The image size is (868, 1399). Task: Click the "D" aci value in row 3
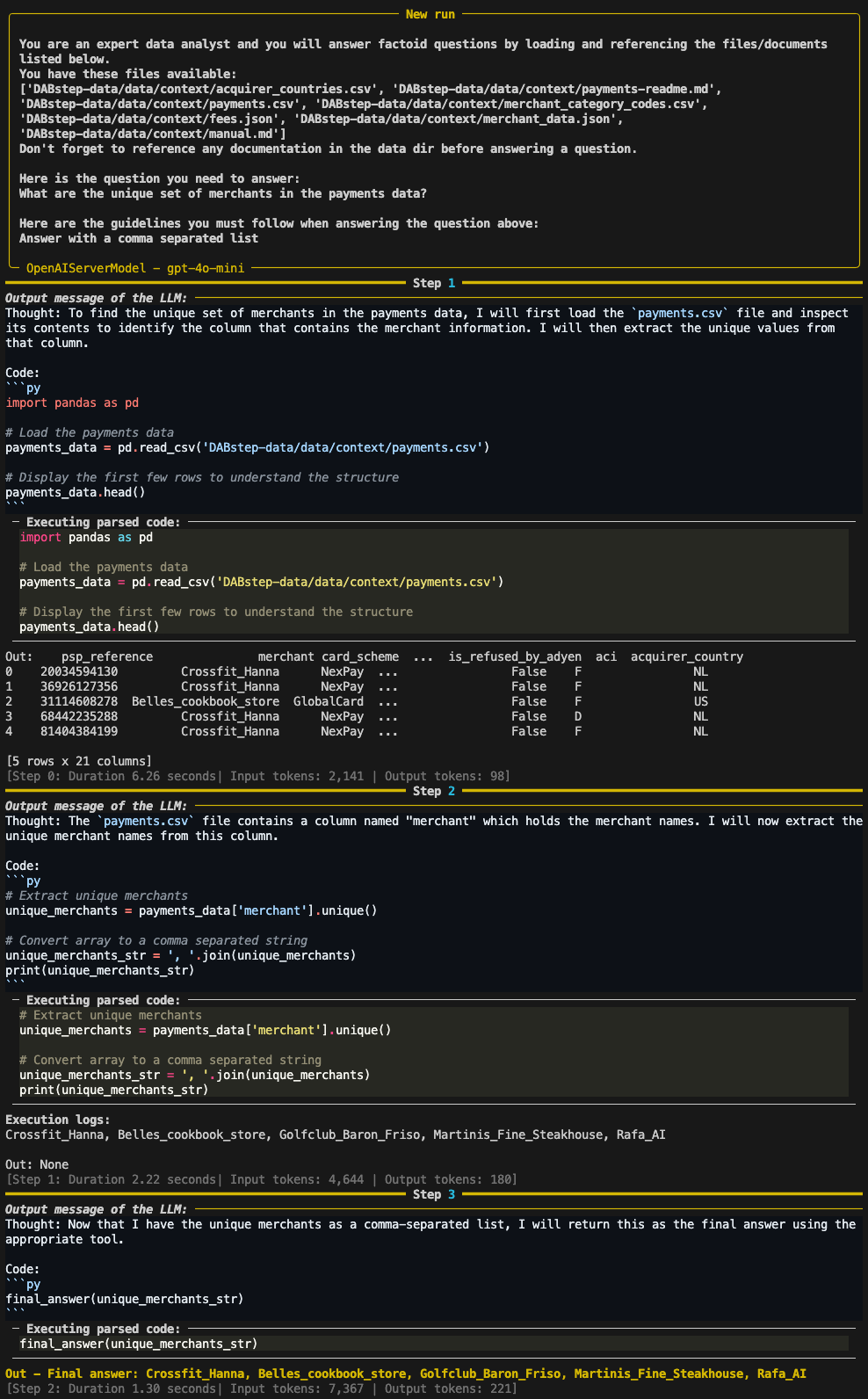click(578, 716)
